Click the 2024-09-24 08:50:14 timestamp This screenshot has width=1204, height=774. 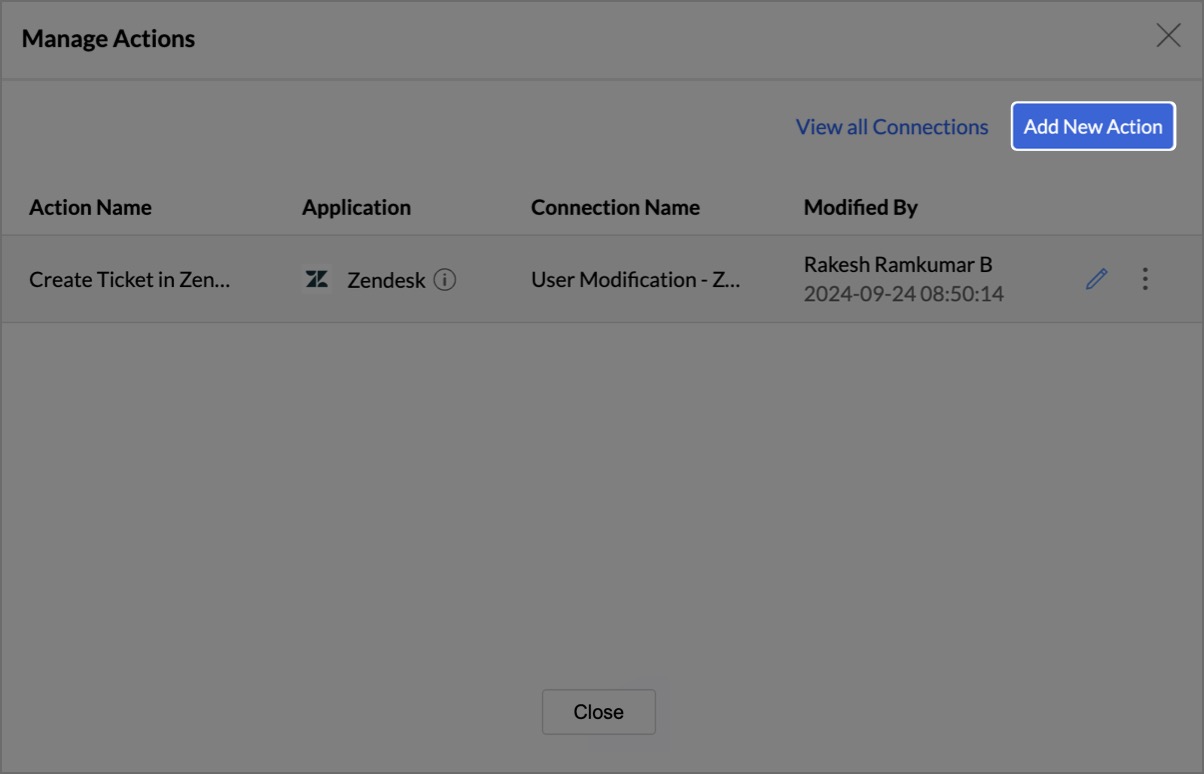click(x=904, y=294)
